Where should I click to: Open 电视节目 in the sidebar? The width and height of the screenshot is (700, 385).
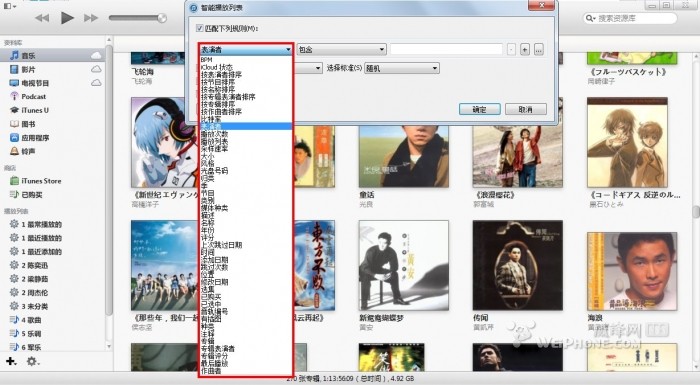pos(35,83)
